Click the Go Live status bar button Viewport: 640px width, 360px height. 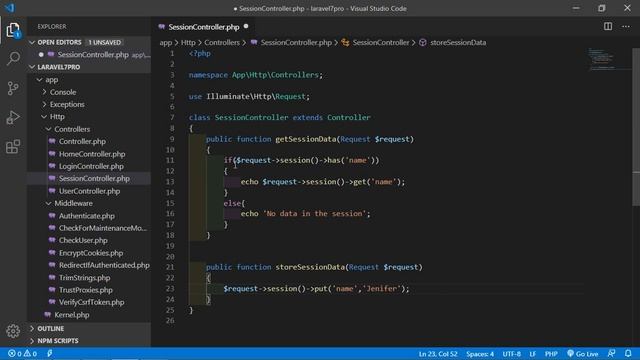(582, 353)
